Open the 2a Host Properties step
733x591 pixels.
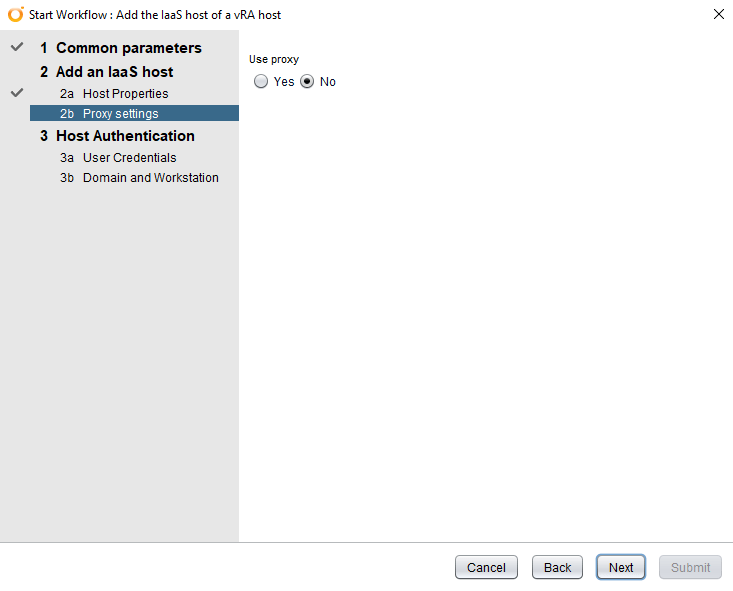(x=125, y=94)
